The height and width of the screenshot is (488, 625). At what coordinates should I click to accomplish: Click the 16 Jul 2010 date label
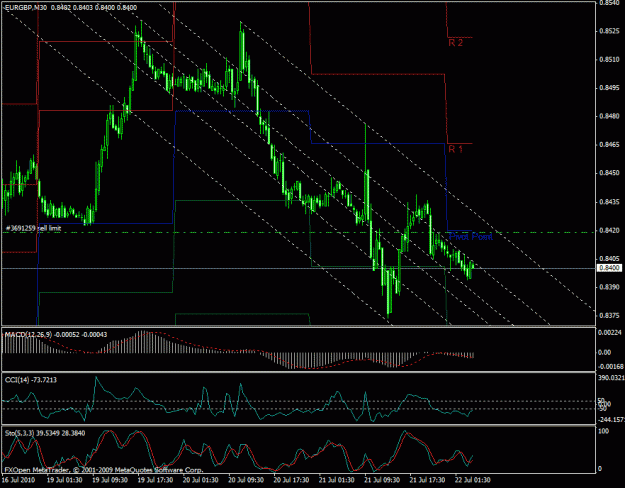[19, 480]
